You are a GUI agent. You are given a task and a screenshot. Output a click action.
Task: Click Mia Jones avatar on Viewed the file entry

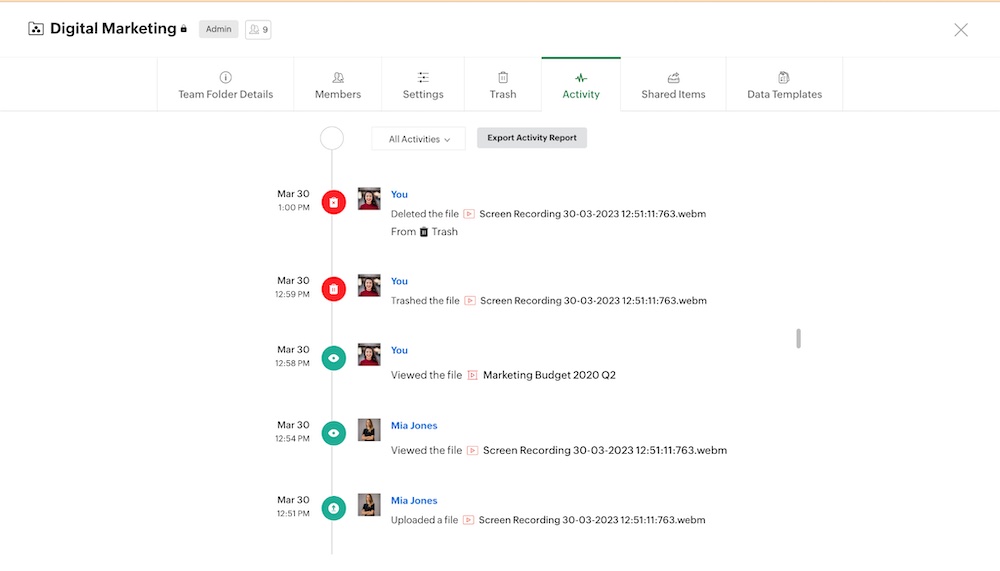point(369,429)
